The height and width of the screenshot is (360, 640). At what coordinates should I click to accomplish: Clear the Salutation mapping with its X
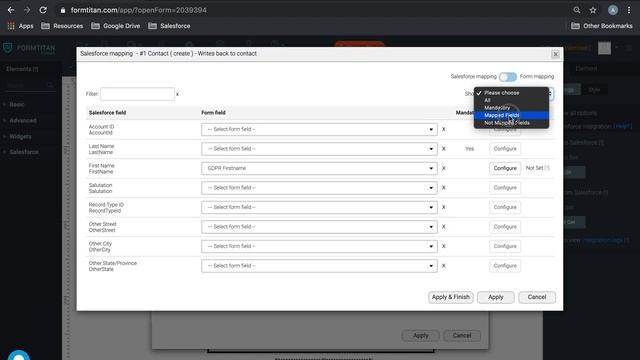coord(444,188)
